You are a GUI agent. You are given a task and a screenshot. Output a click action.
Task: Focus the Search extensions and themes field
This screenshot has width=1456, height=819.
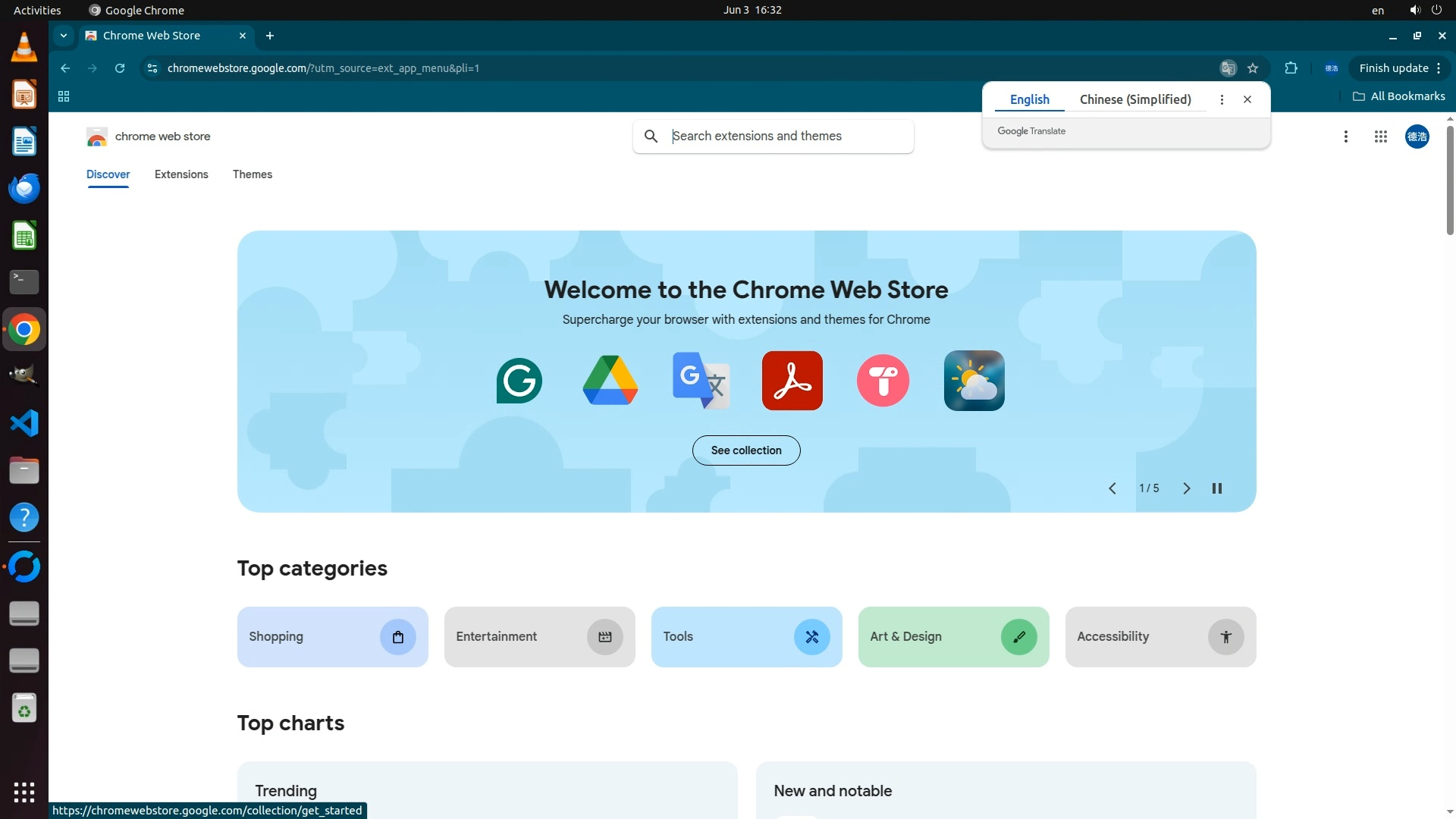789,136
